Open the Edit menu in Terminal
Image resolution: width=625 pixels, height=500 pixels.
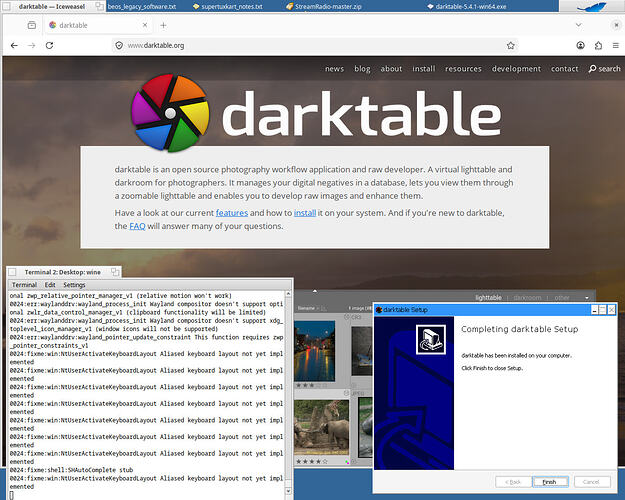coord(50,285)
